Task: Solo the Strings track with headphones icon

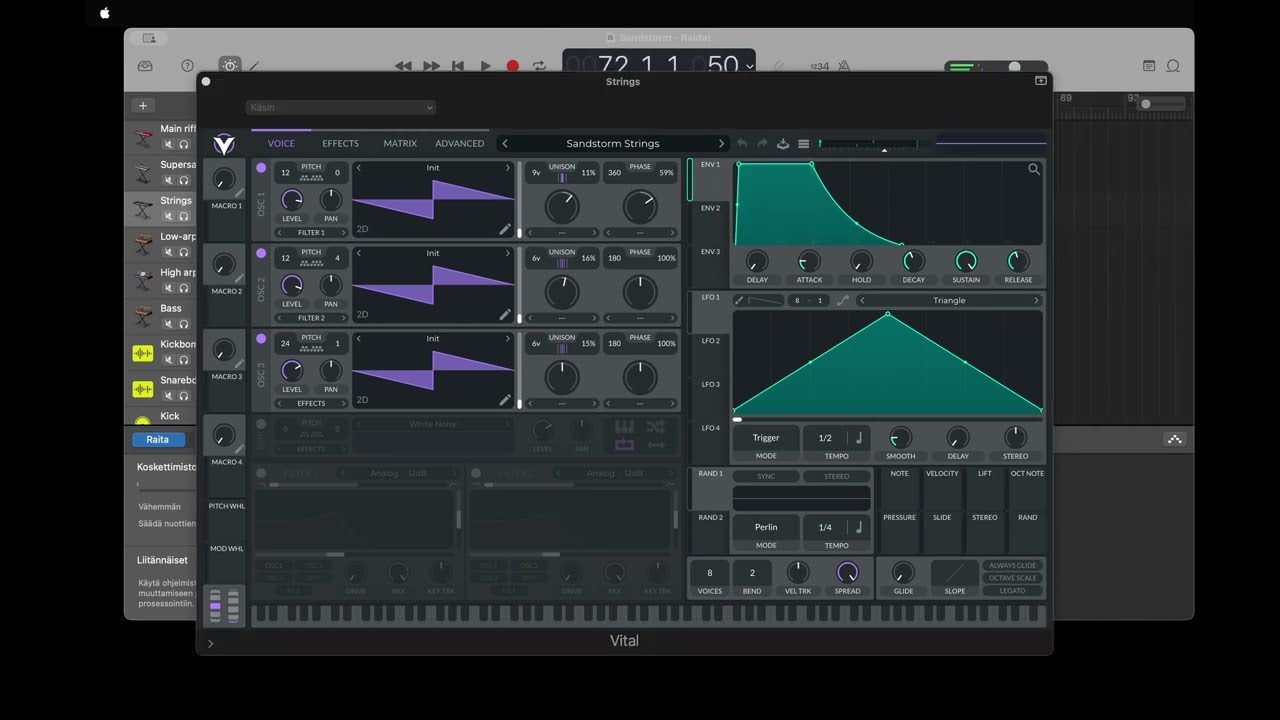Action: (x=184, y=216)
